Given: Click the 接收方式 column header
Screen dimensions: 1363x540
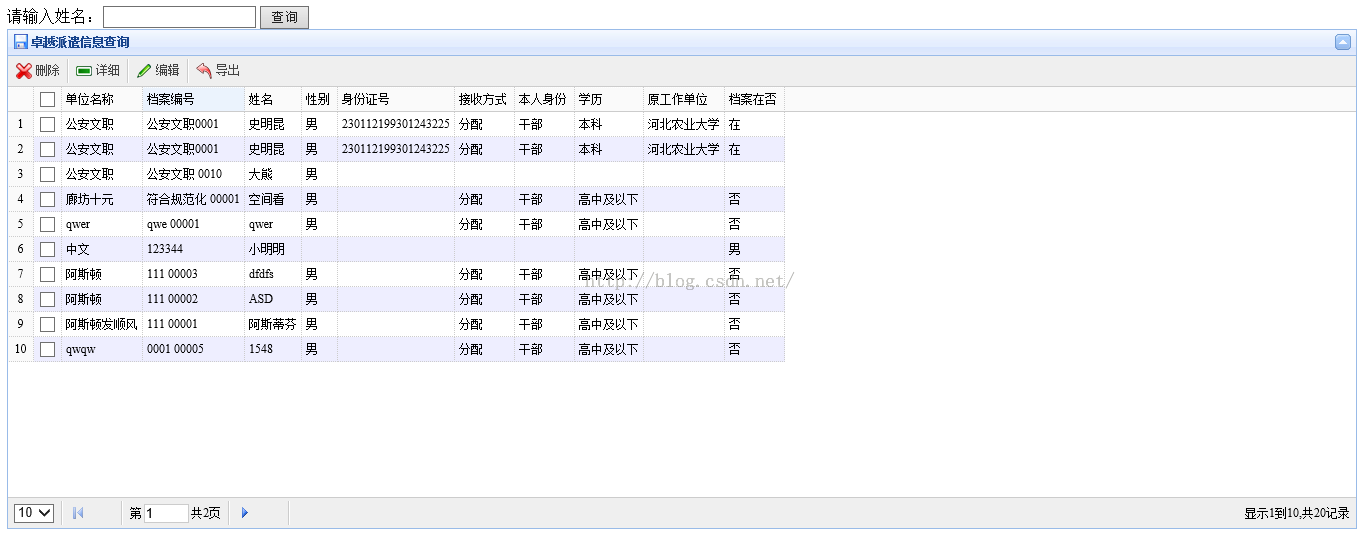Looking at the screenshot, I should [485, 100].
